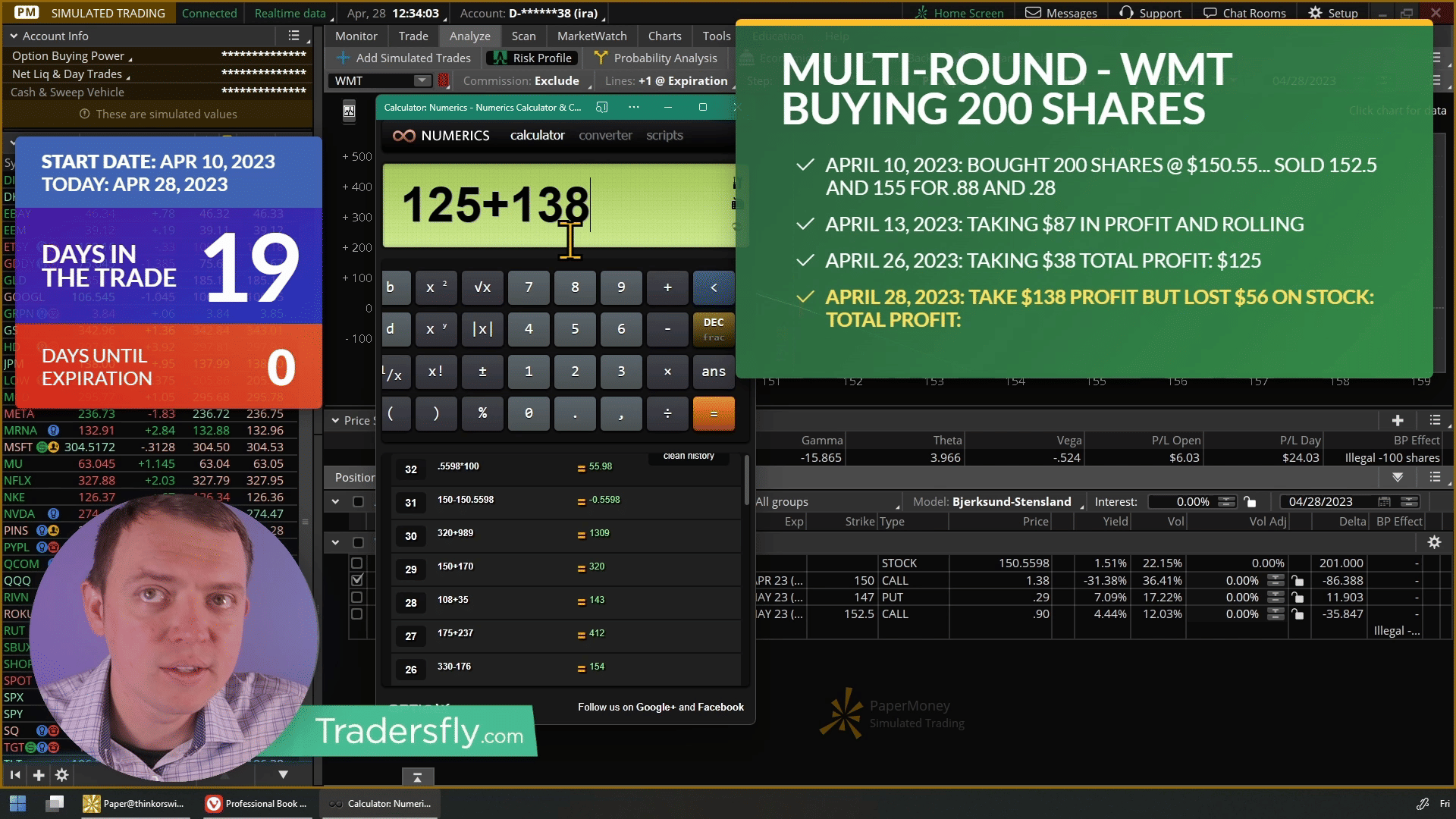Image resolution: width=1456 pixels, height=819 pixels.
Task: Expand Option Buying Power details
Action: 72,56
